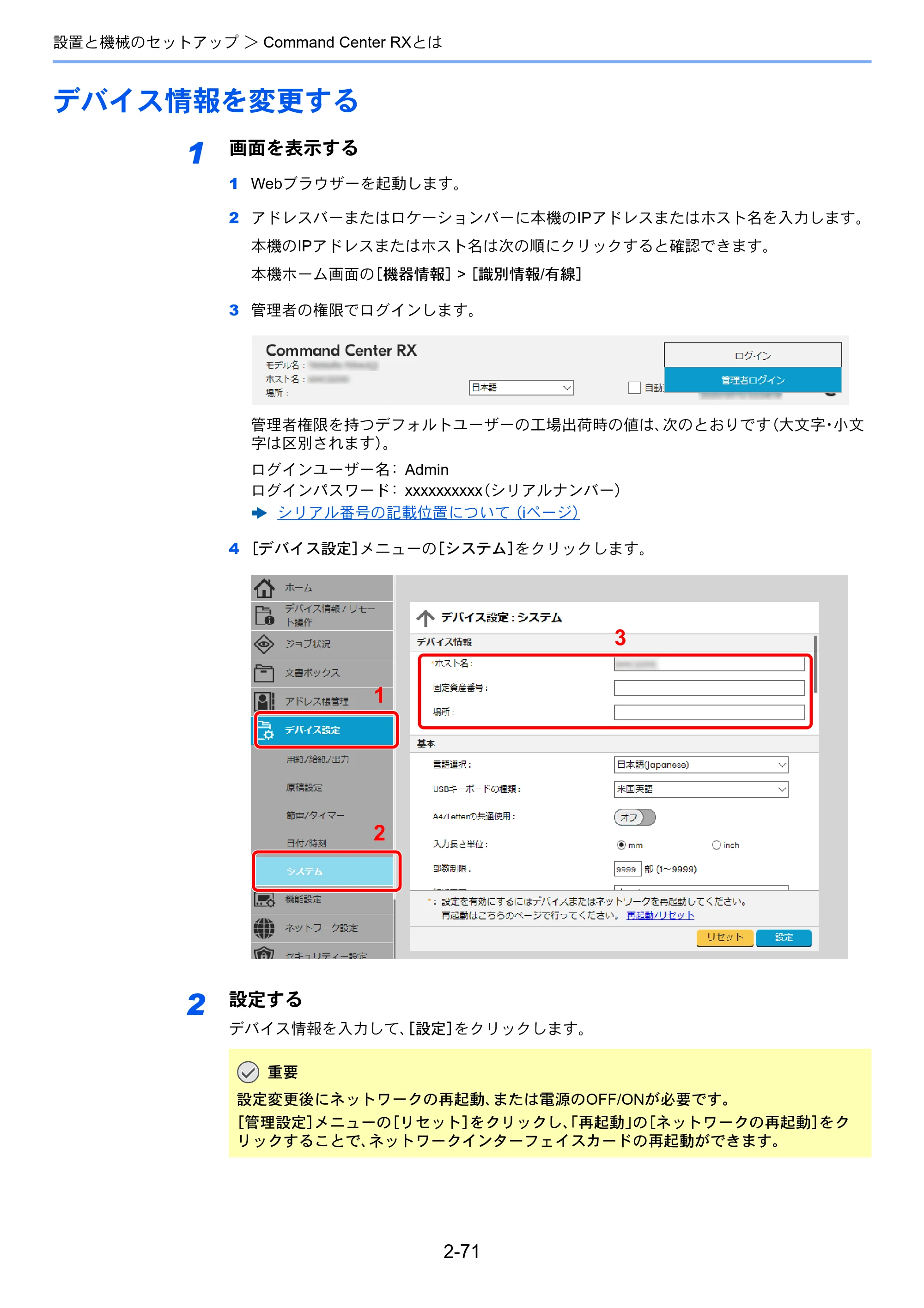Toggle the A4/Letter共通使用 switch
Screen dimensions: 924x1308
635,817
